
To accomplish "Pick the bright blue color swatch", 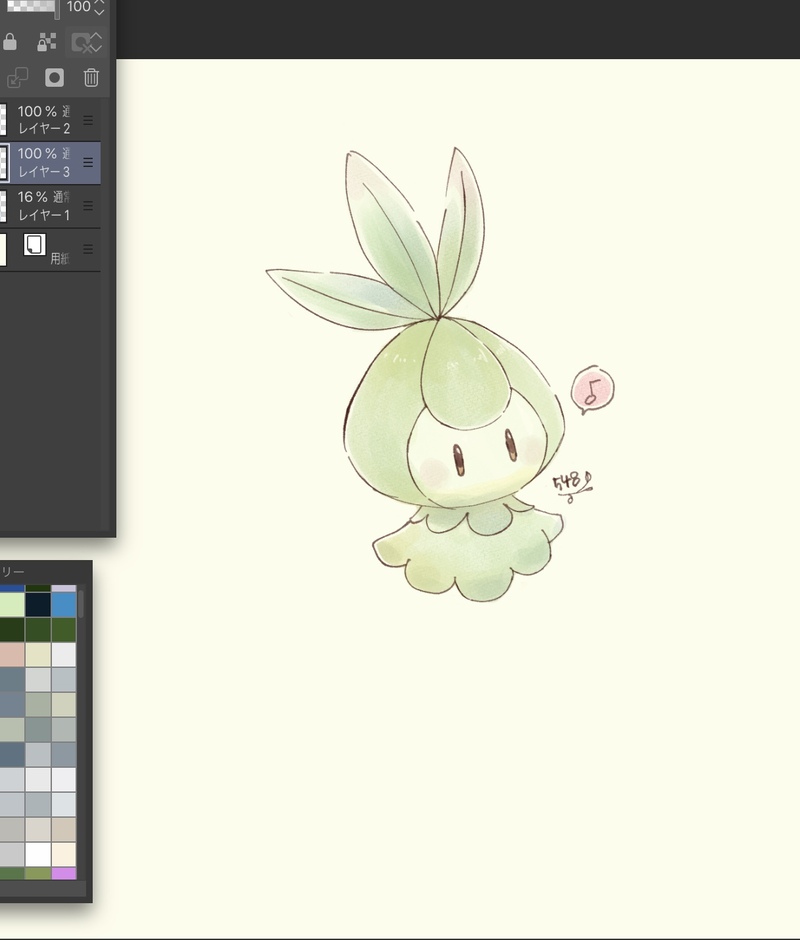I will click(x=64, y=604).
